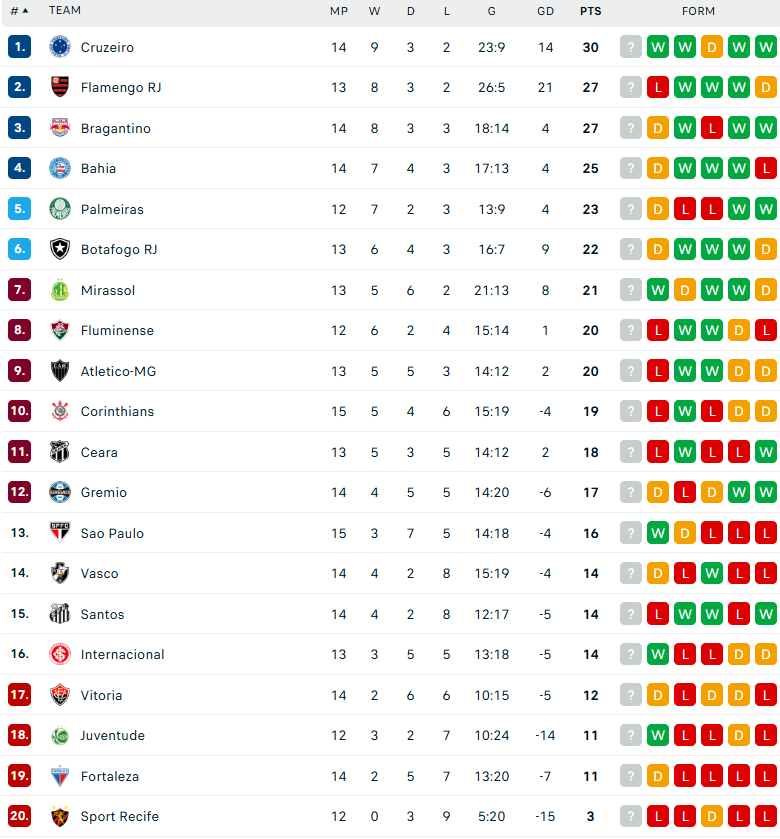Viewport: 780px width, 839px height.
Task: Sort standings by PTS column header
Action: pyautogui.click(x=591, y=11)
